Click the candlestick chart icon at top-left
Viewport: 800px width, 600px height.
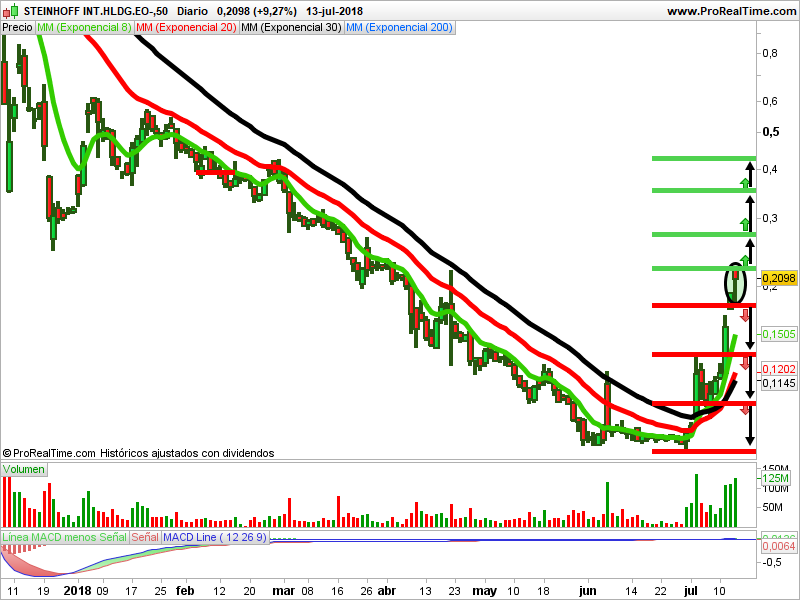11,11
